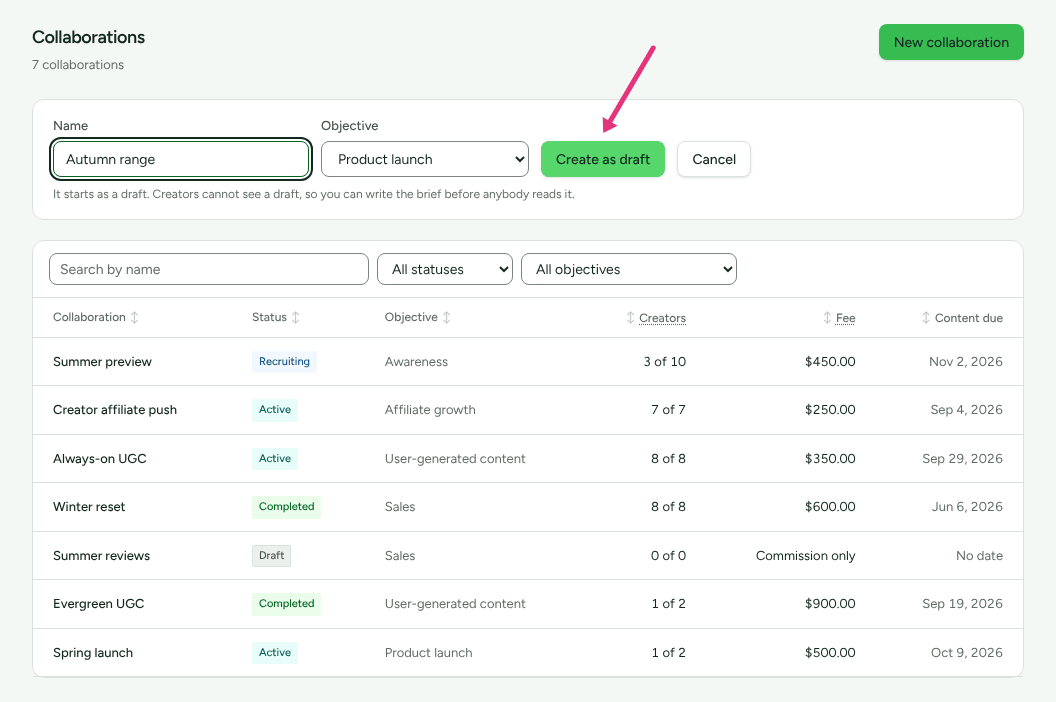The width and height of the screenshot is (1056, 702).
Task: Open the Objective dropdown set to Product launch
Action: point(425,159)
